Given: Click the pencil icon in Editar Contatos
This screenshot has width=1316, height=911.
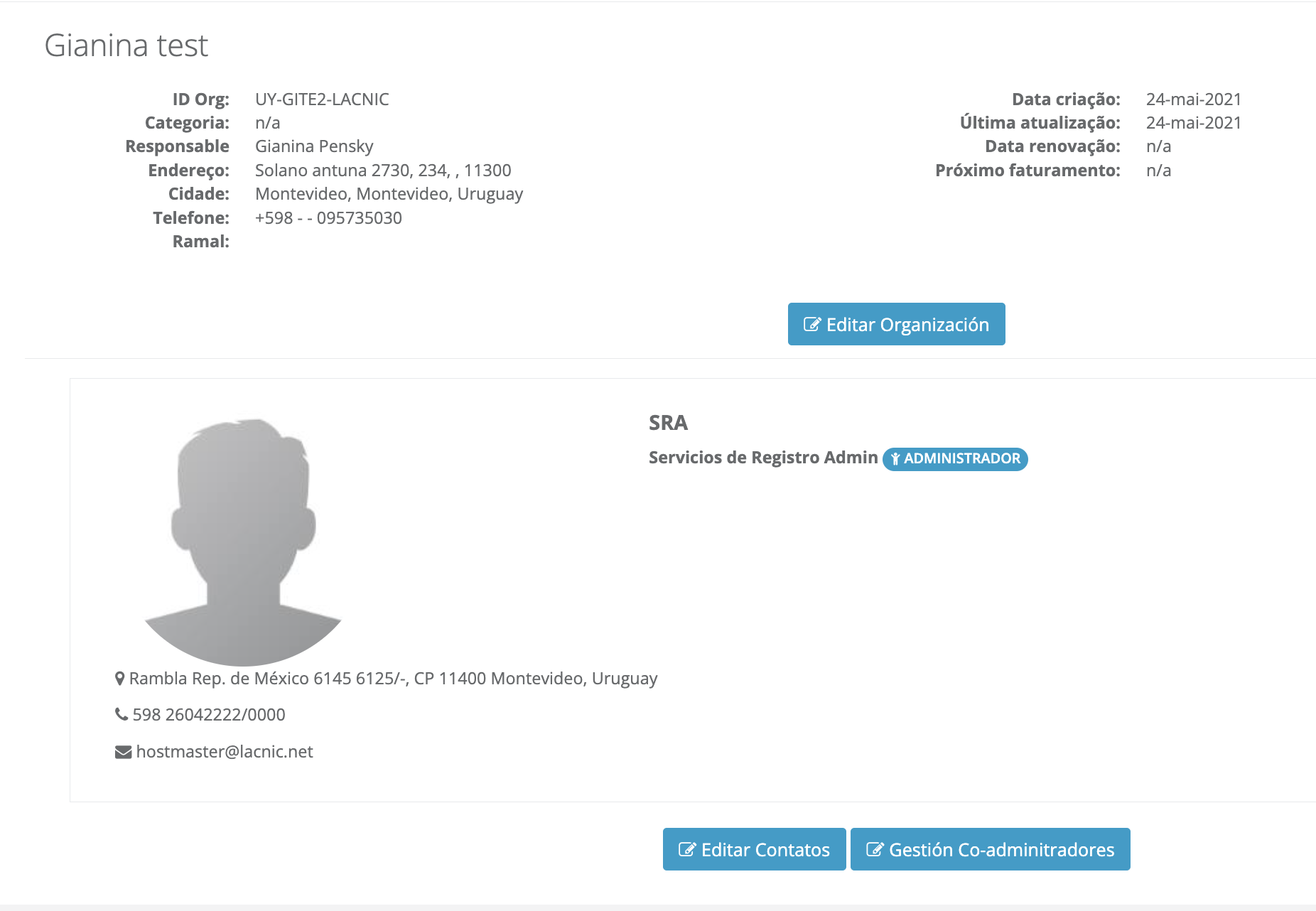Looking at the screenshot, I should pos(686,850).
